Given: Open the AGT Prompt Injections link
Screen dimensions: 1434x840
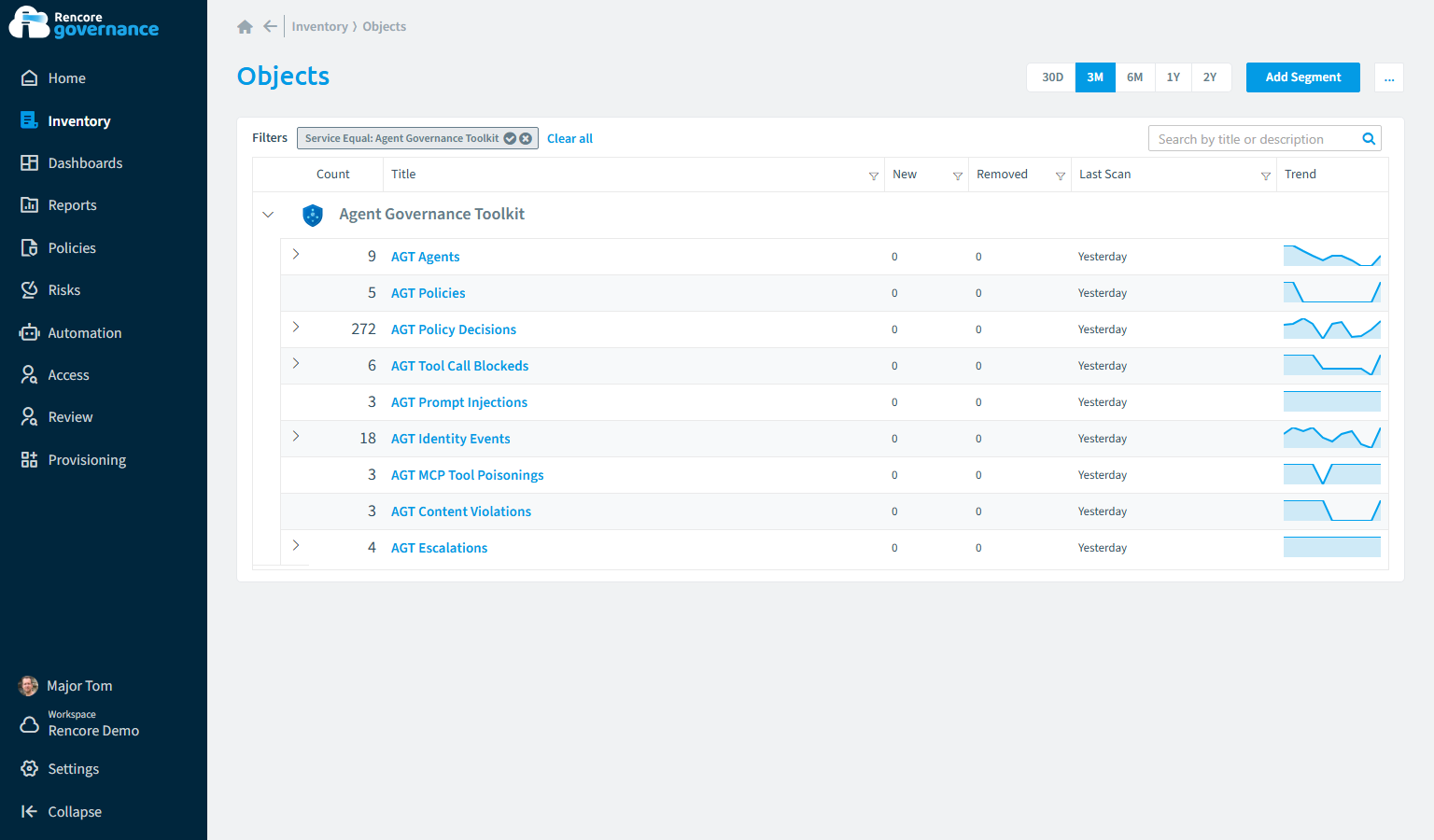Looking at the screenshot, I should 458,402.
